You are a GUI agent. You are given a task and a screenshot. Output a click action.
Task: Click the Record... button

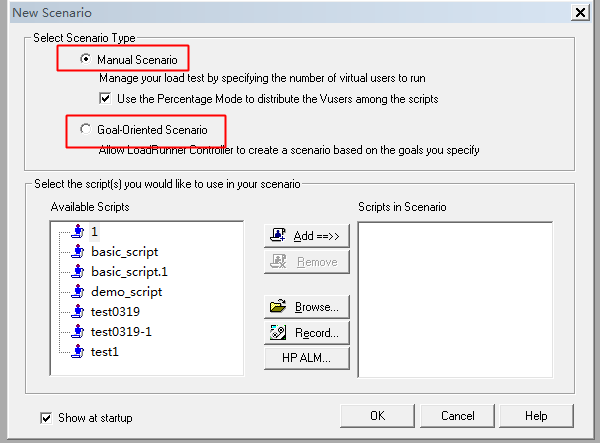tap(307, 332)
